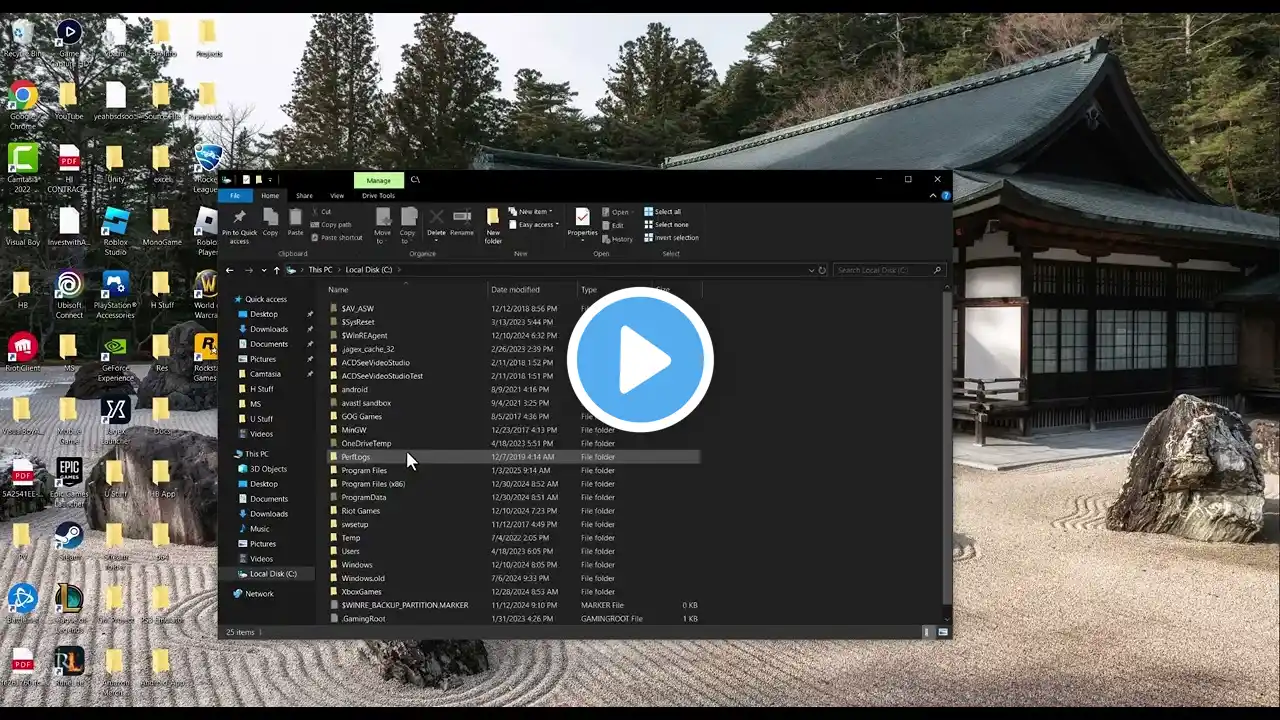Viewport: 1280px width, 720px height.
Task: Open the recent locations dropdown arrow
Action: [x=264, y=270]
